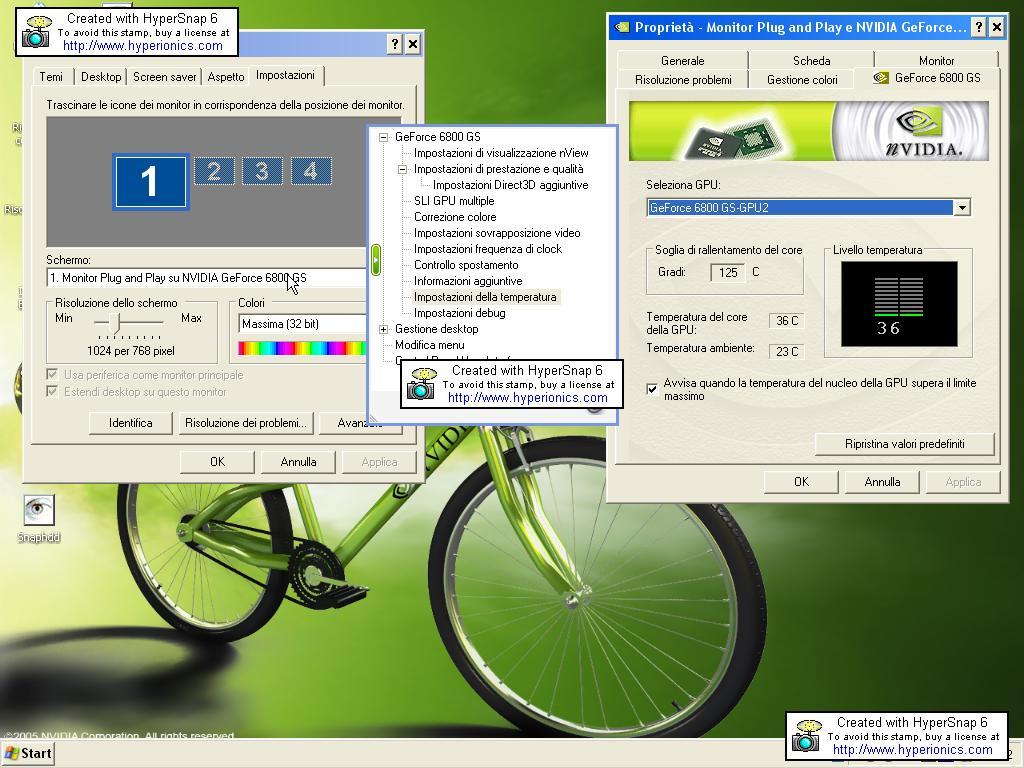
Task: Open the Risoluzione problemi tab
Action: tap(683, 80)
